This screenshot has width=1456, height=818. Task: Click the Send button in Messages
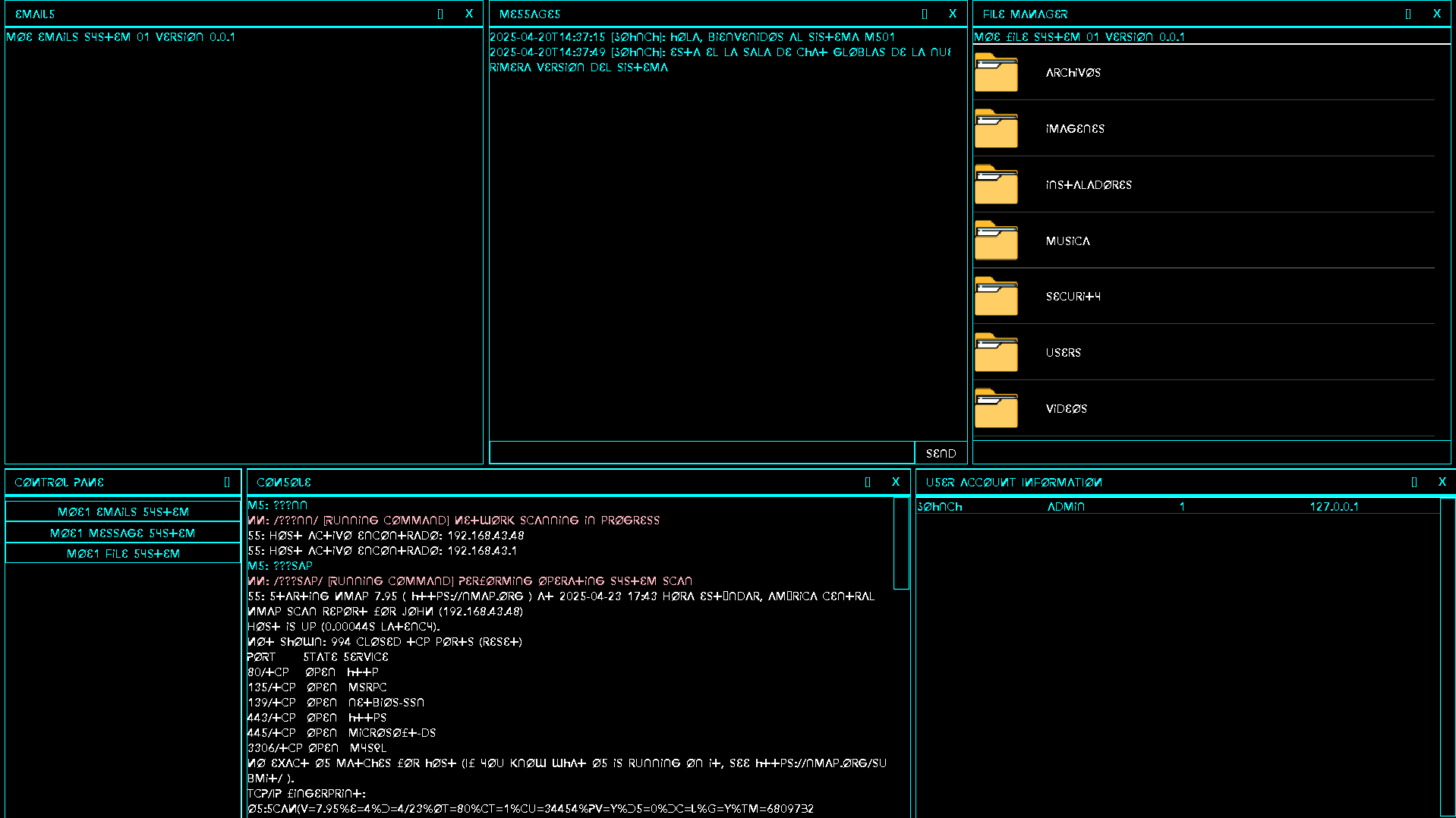point(941,453)
